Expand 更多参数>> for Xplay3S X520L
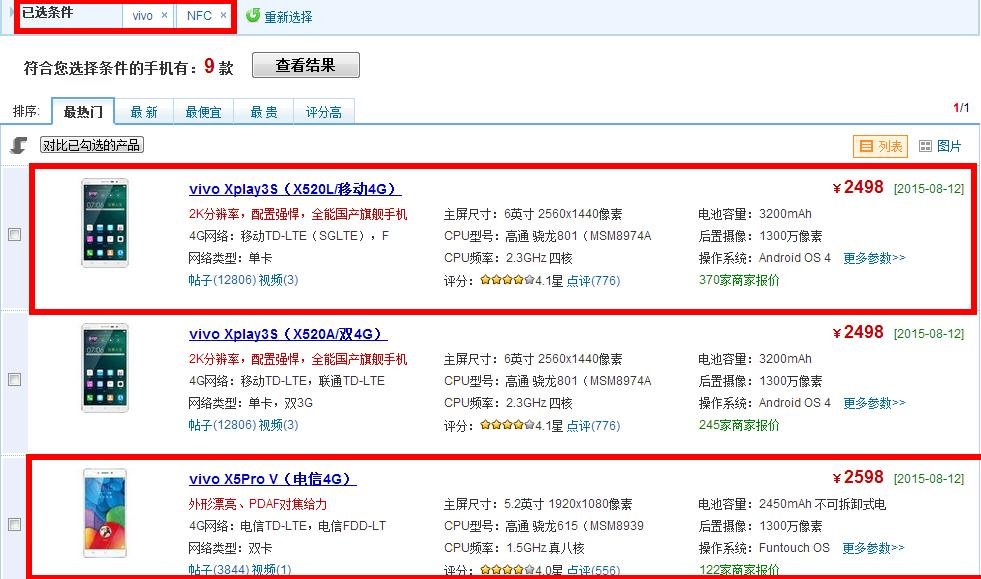This screenshot has height=579, width=981. coord(874,258)
